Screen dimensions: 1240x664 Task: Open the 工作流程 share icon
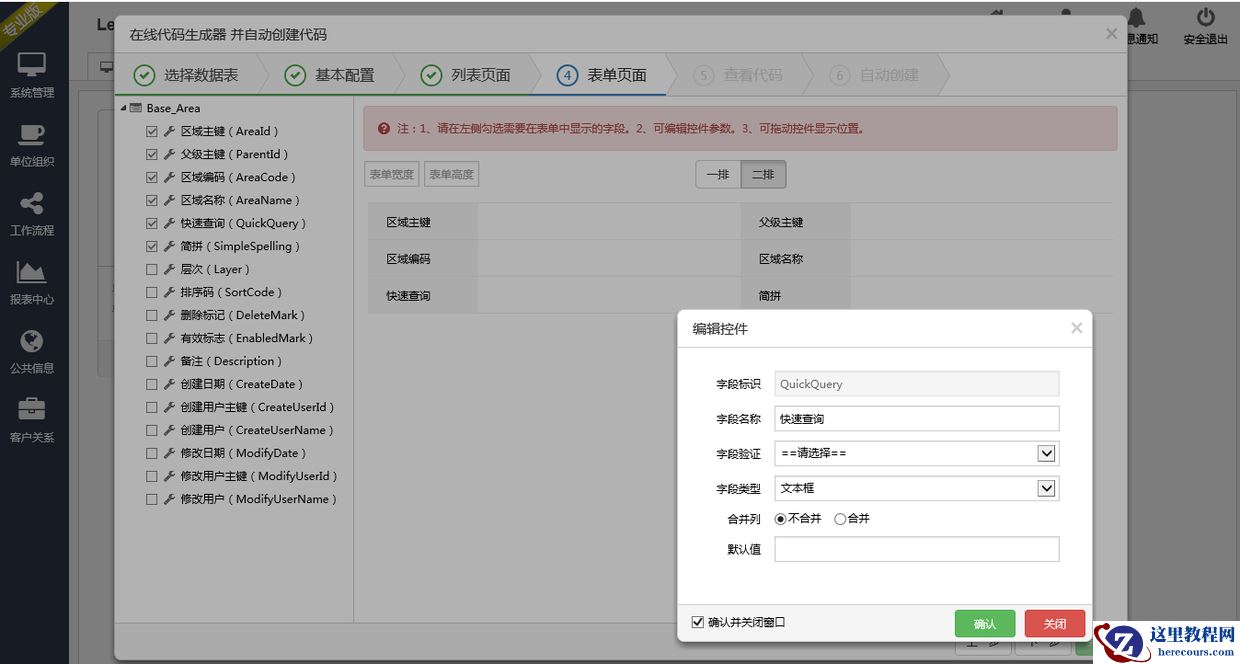click(32, 204)
